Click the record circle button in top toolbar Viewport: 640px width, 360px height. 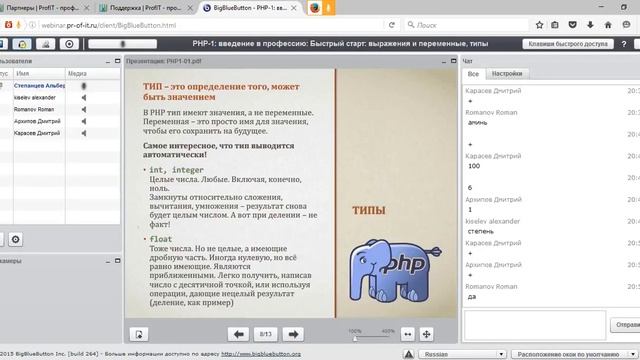coord(69,44)
